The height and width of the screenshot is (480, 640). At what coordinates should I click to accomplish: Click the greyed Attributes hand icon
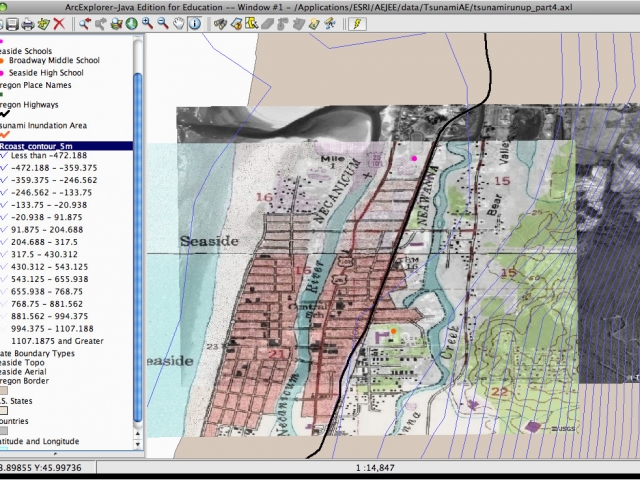[x=298, y=24]
